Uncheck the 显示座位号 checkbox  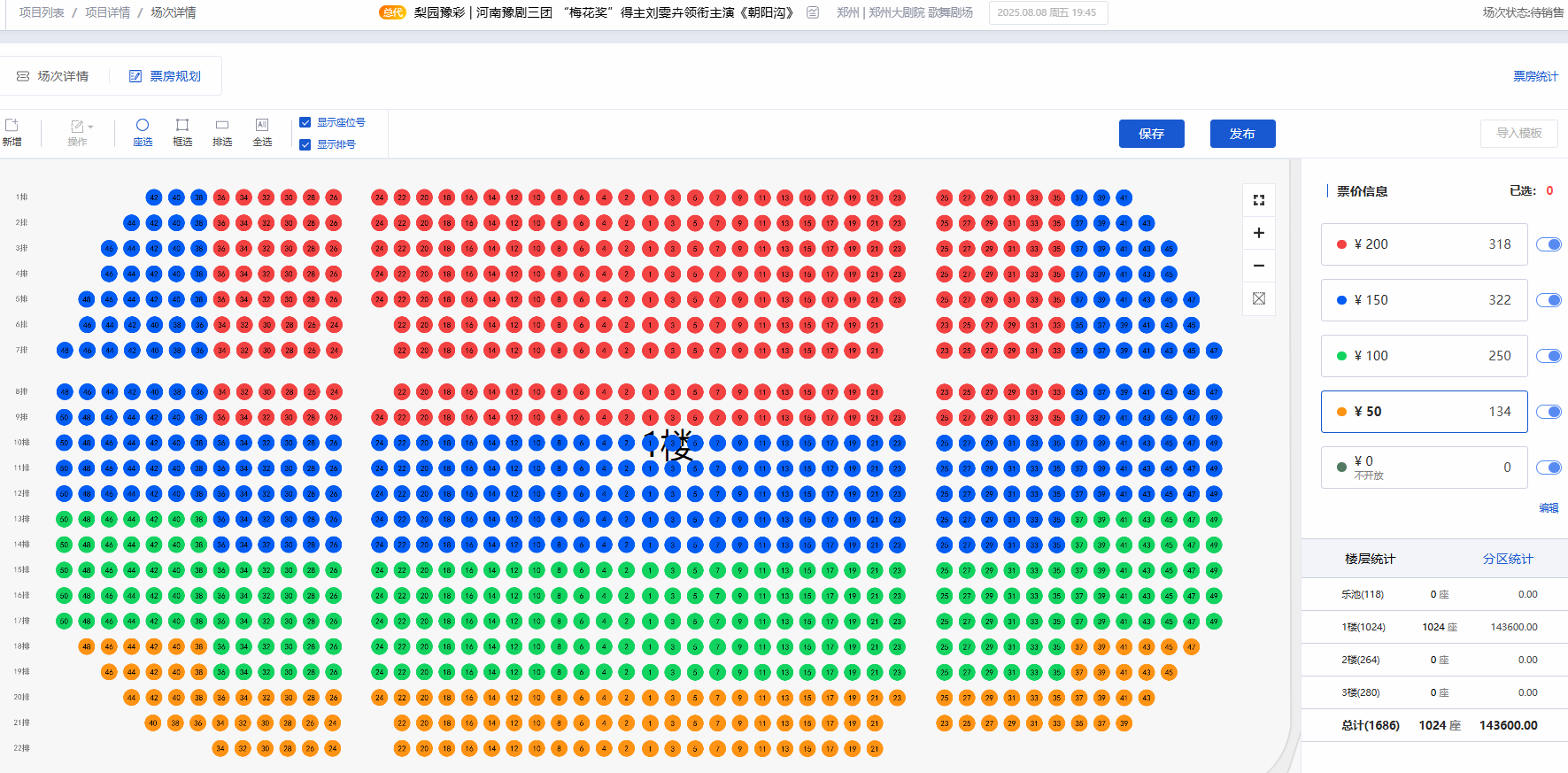[x=305, y=122]
